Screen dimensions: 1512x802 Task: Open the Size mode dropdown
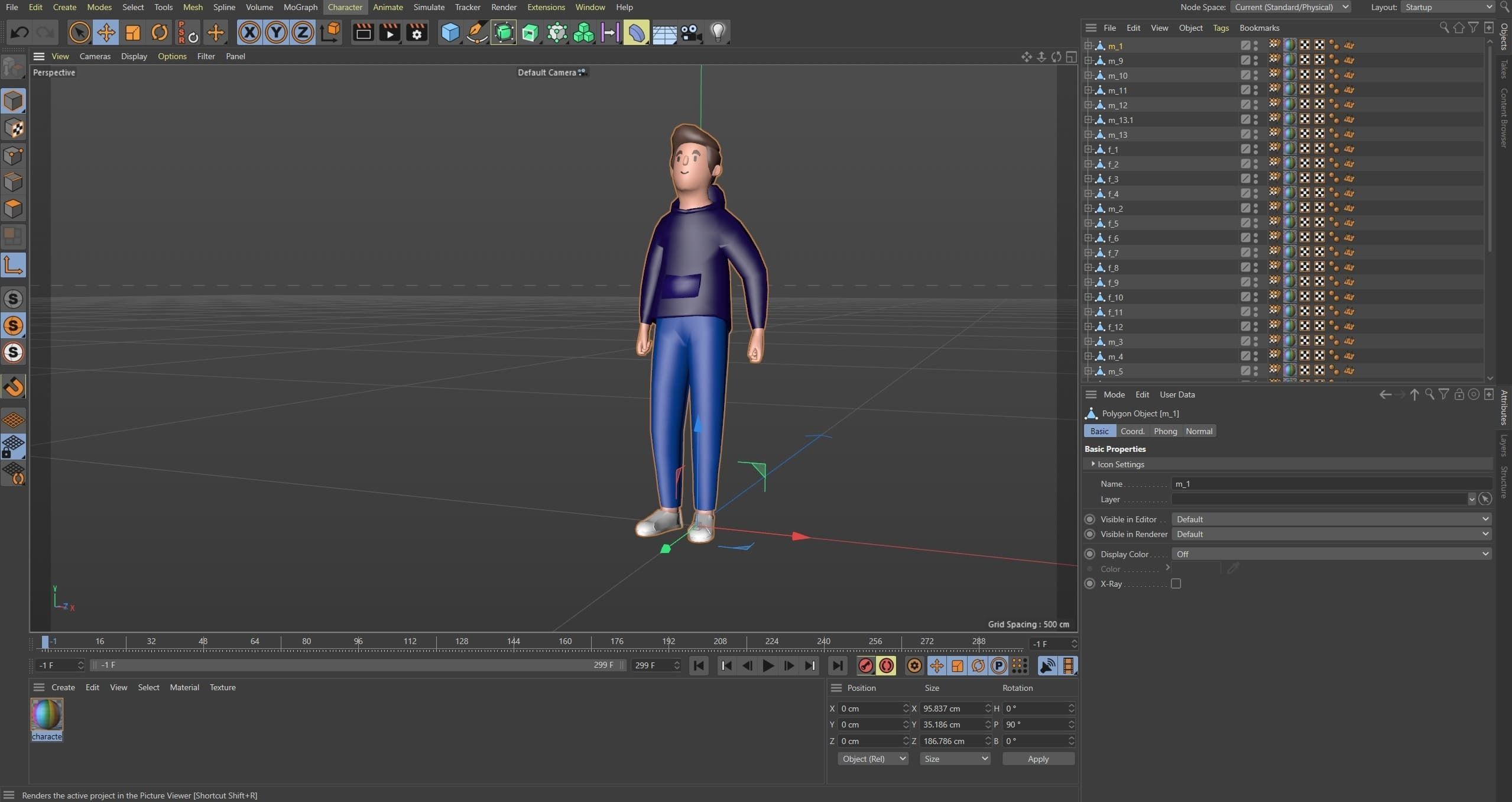coord(955,759)
